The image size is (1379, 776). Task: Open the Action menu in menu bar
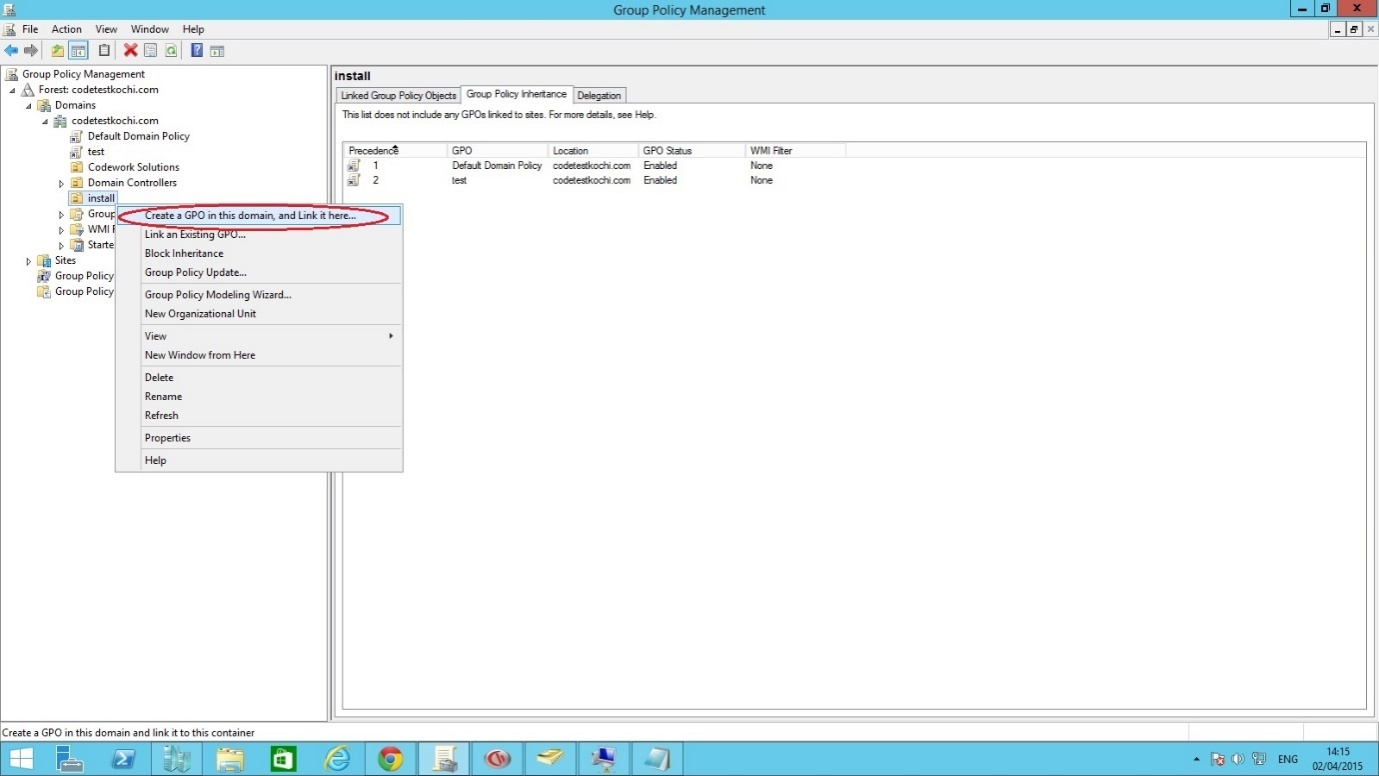point(67,29)
